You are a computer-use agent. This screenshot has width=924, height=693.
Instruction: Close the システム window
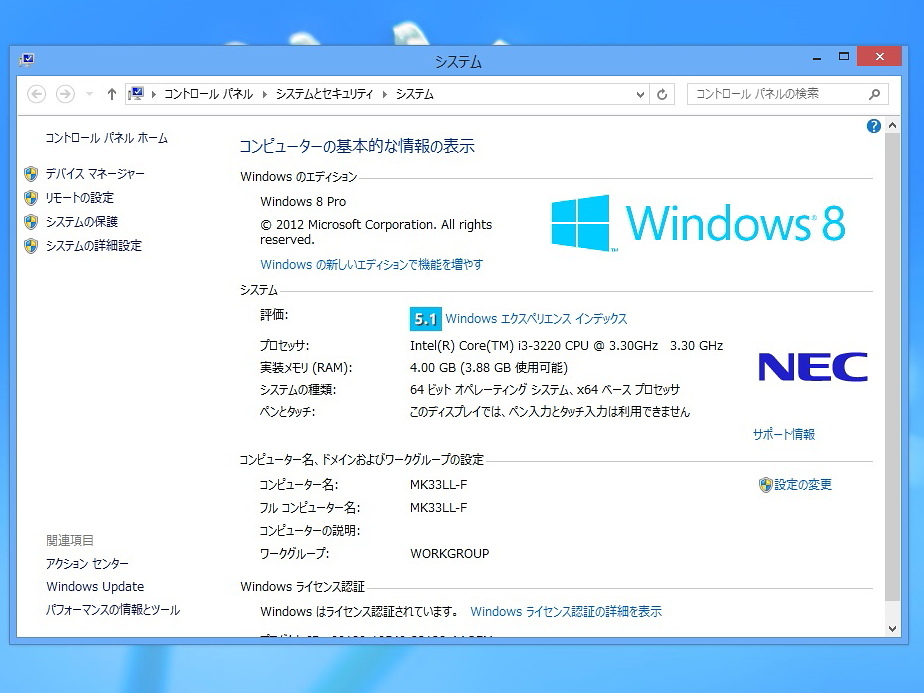[x=880, y=57]
